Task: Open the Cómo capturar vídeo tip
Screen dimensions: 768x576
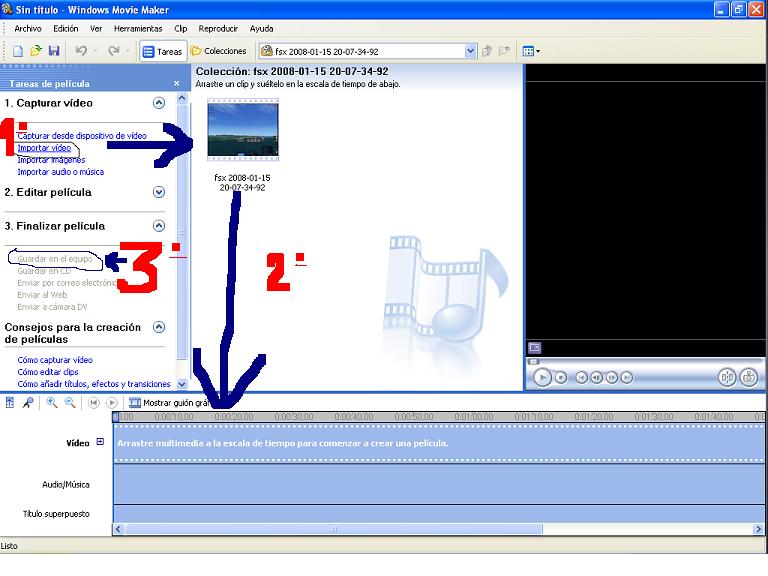Action: [55, 360]
